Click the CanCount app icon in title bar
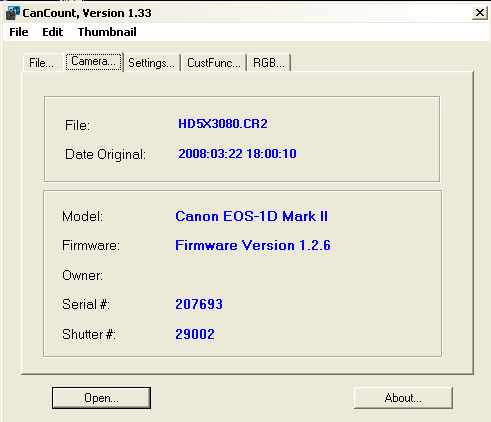The image size is (491, 422). 13,13
